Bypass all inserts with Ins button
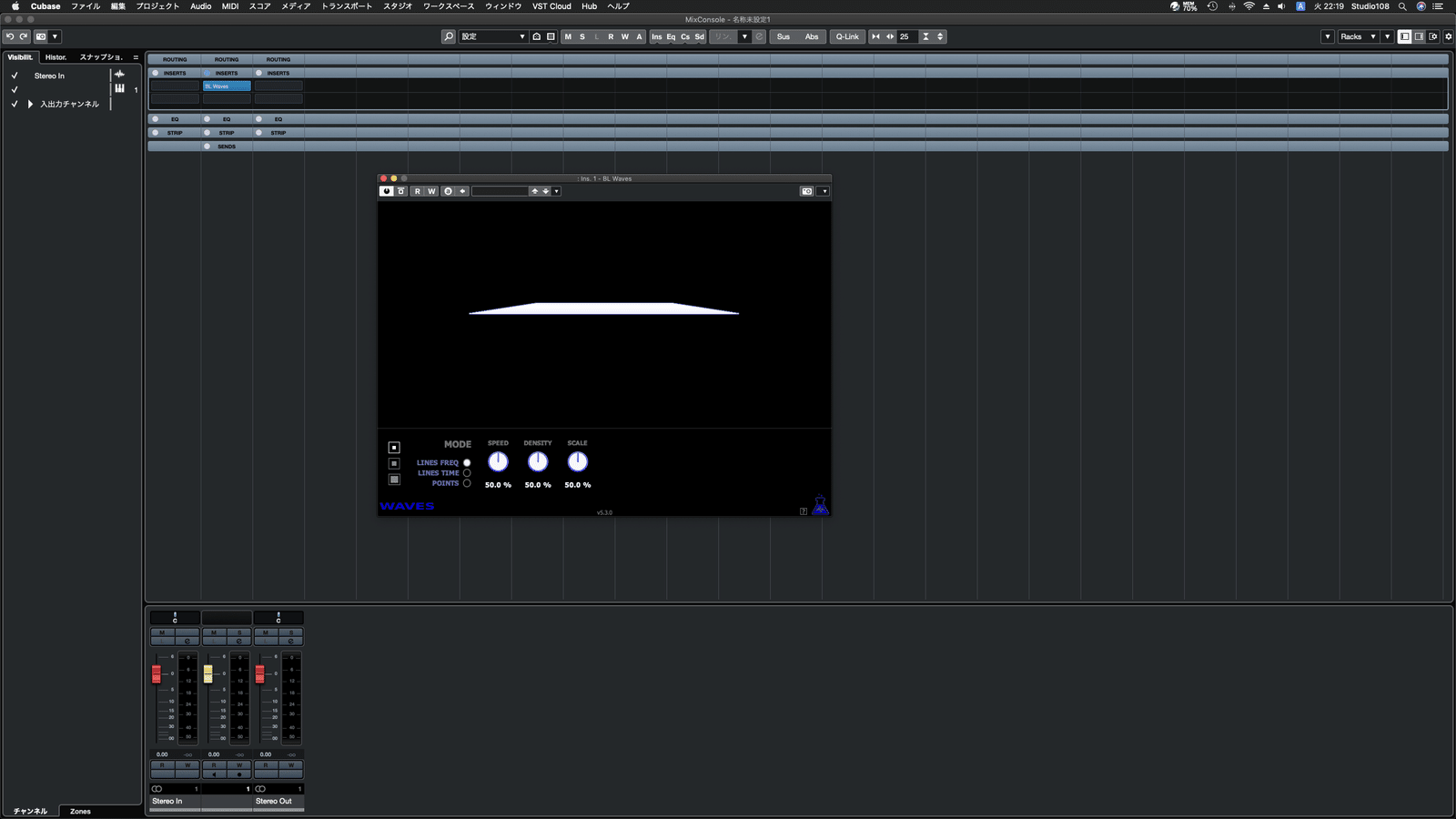 pyautogui.click(x=656, y=36)
